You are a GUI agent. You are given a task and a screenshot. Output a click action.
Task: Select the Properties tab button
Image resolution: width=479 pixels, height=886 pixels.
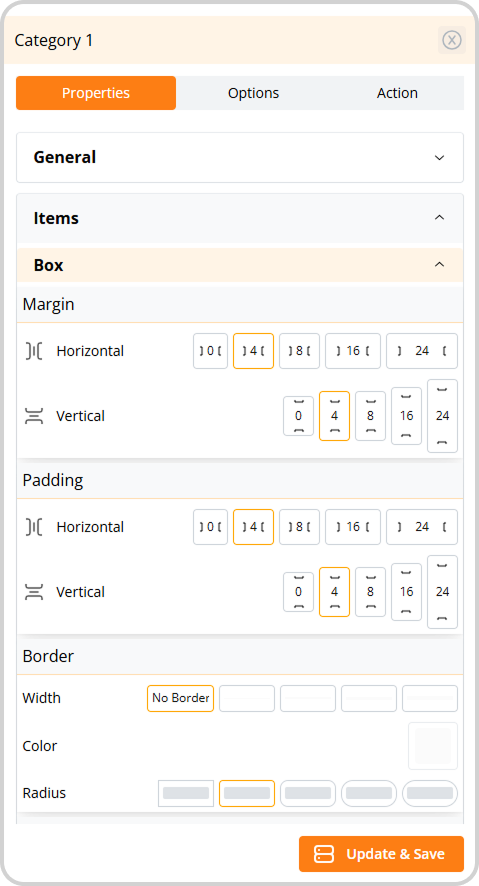[x=96, y=93]
